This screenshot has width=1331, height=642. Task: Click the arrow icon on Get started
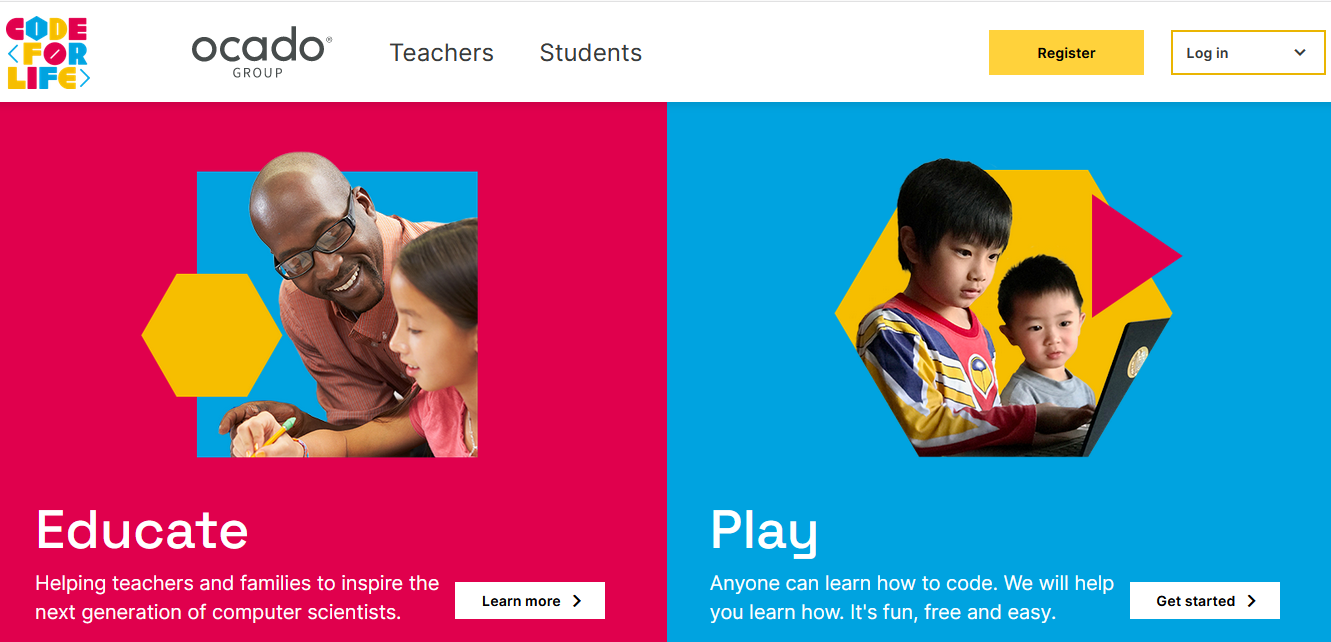(1252, 601)
